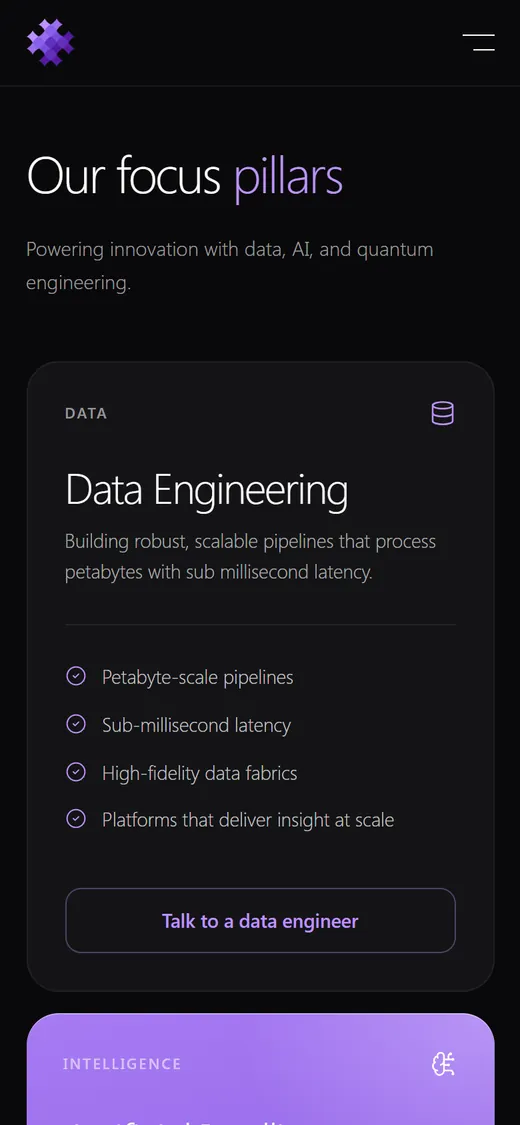Click Petabyte-scale pipelines list item
The height and width of the screenshot is (1125, 520).
[x=198, y=677]
